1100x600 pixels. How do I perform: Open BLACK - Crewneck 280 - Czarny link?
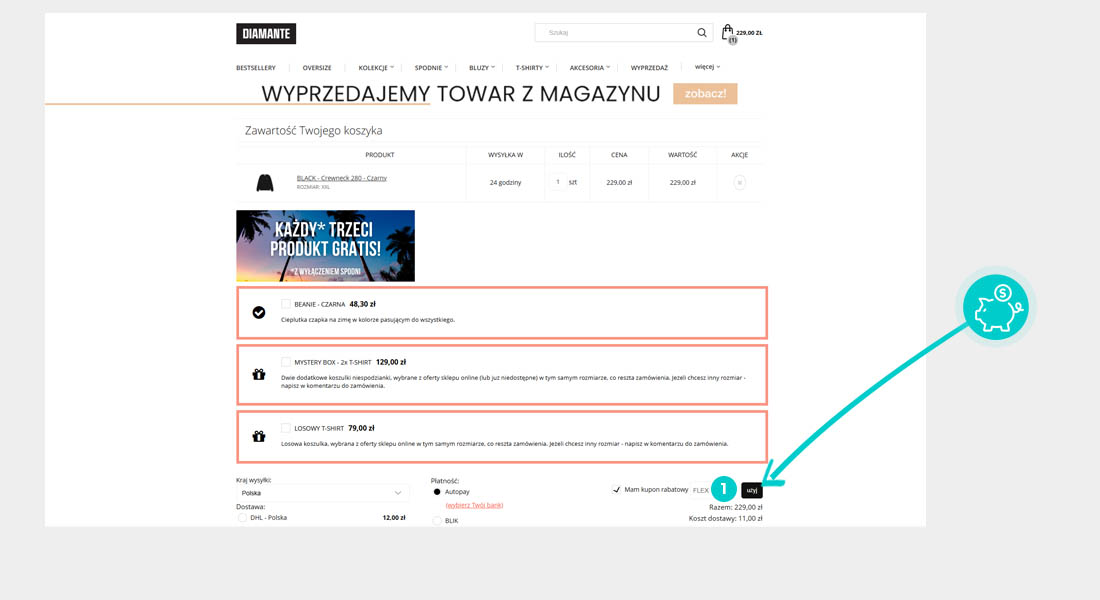click(x=342, y=178)
